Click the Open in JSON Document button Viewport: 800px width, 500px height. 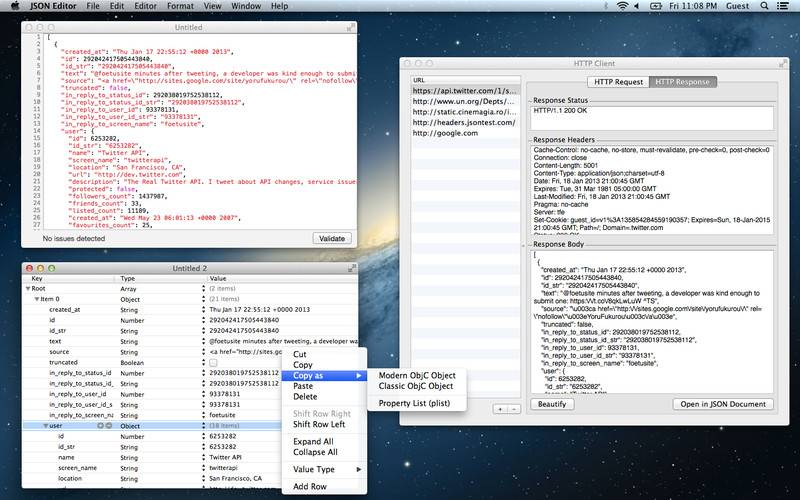[x=724, y=404]
